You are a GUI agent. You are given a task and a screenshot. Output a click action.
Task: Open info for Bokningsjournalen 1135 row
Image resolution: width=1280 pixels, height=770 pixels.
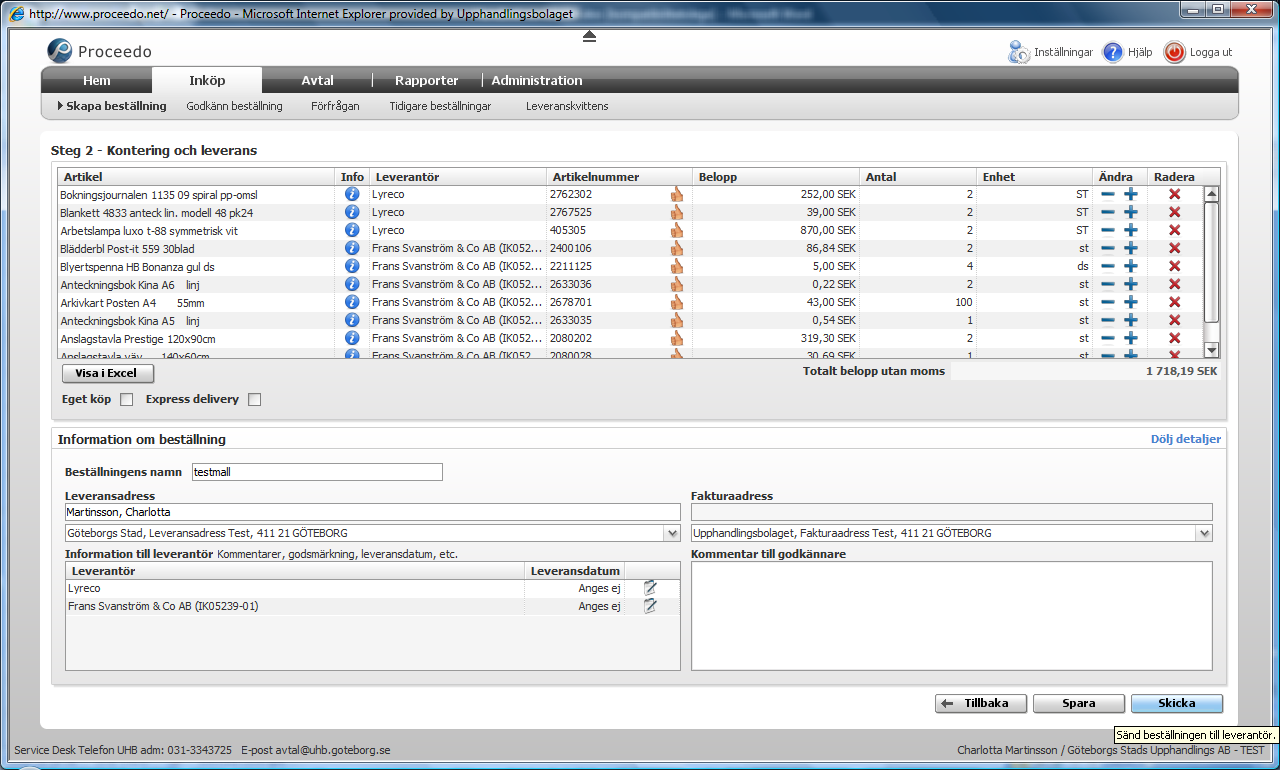coord(352,194)
